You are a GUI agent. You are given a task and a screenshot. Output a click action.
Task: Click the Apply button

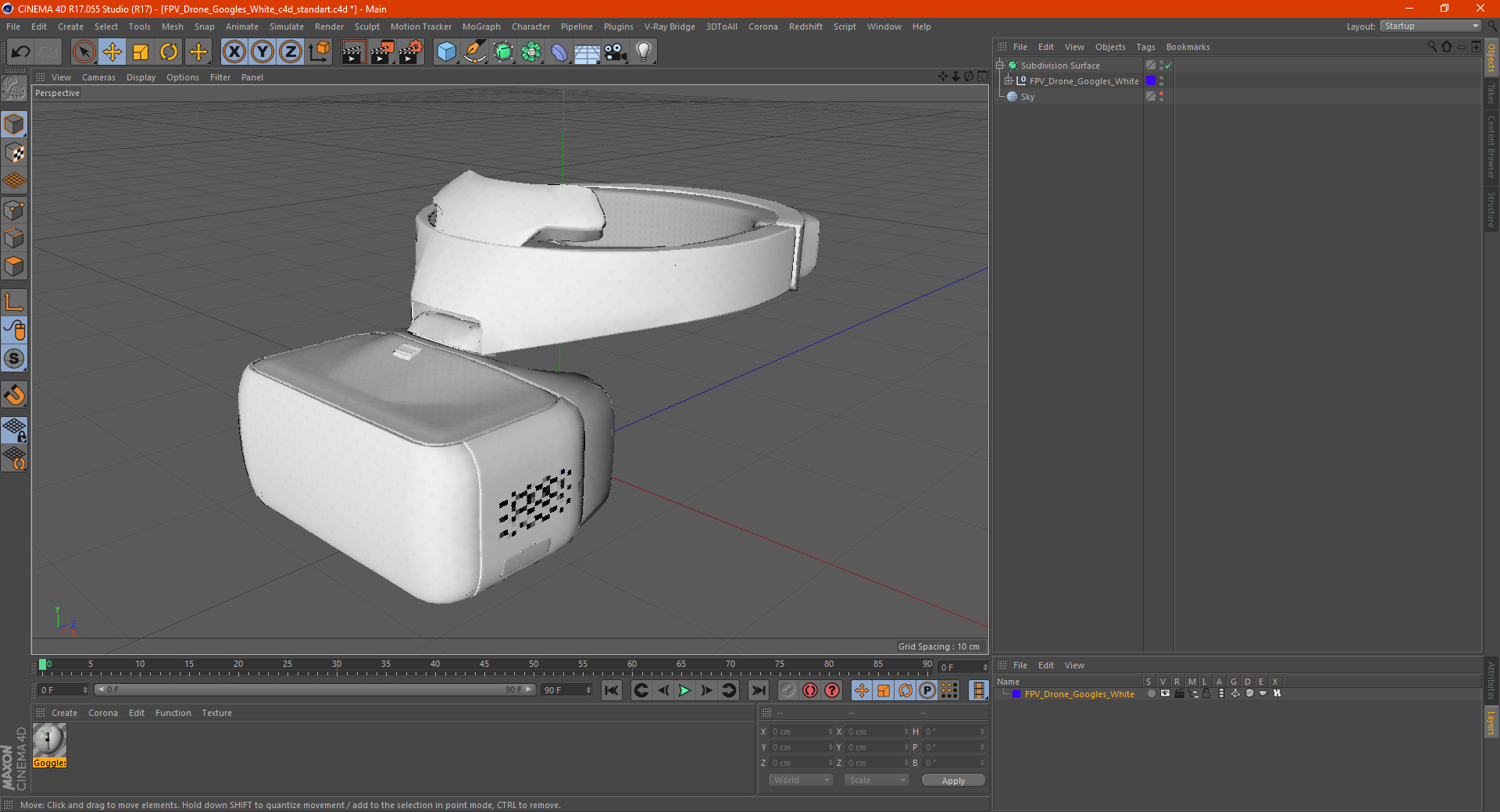[953, 780]
